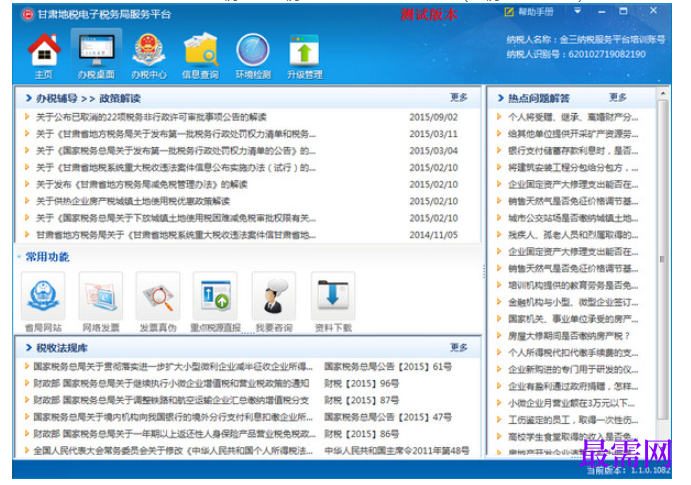Launch 环境检测 radar icon

[253, 56]
